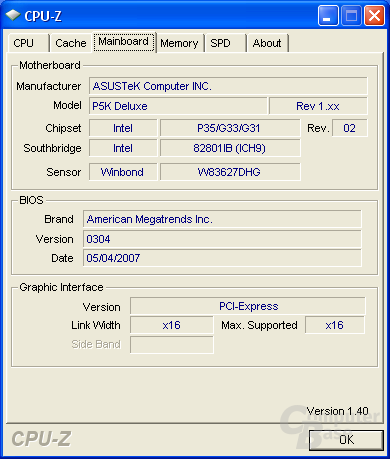This screenshot has width=390, height=459.
Task: Click the 82801IB (ICH9) southbridge value
Action: [x=230, y=148]
